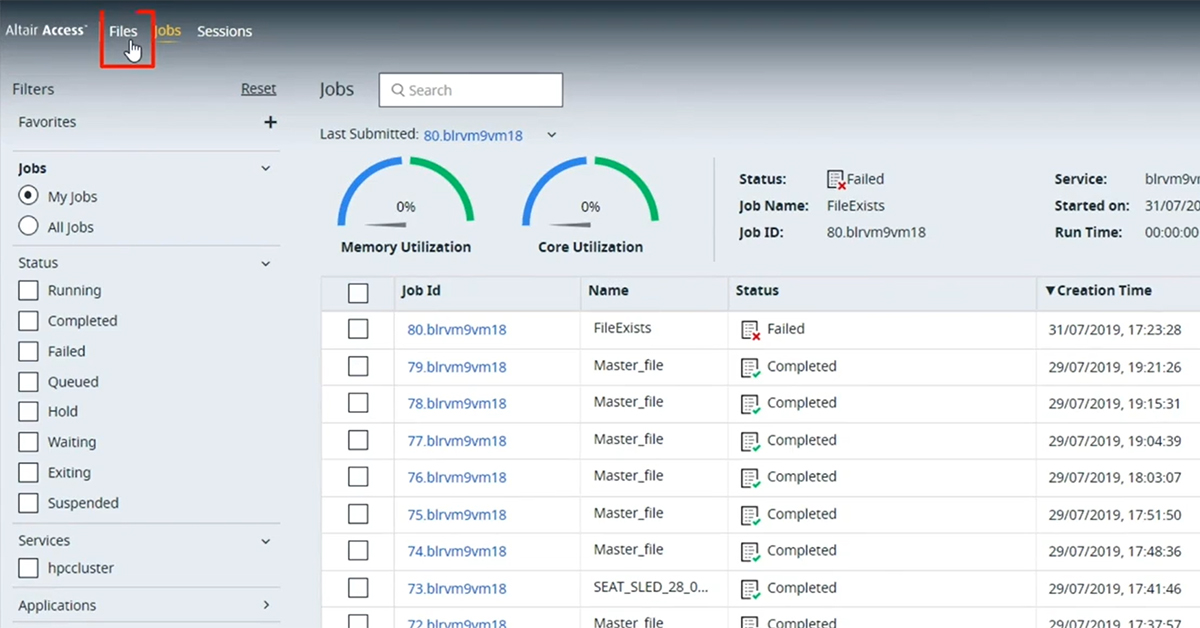
Task: Enable the Queued status filter
Action: (x=29, y=381)
